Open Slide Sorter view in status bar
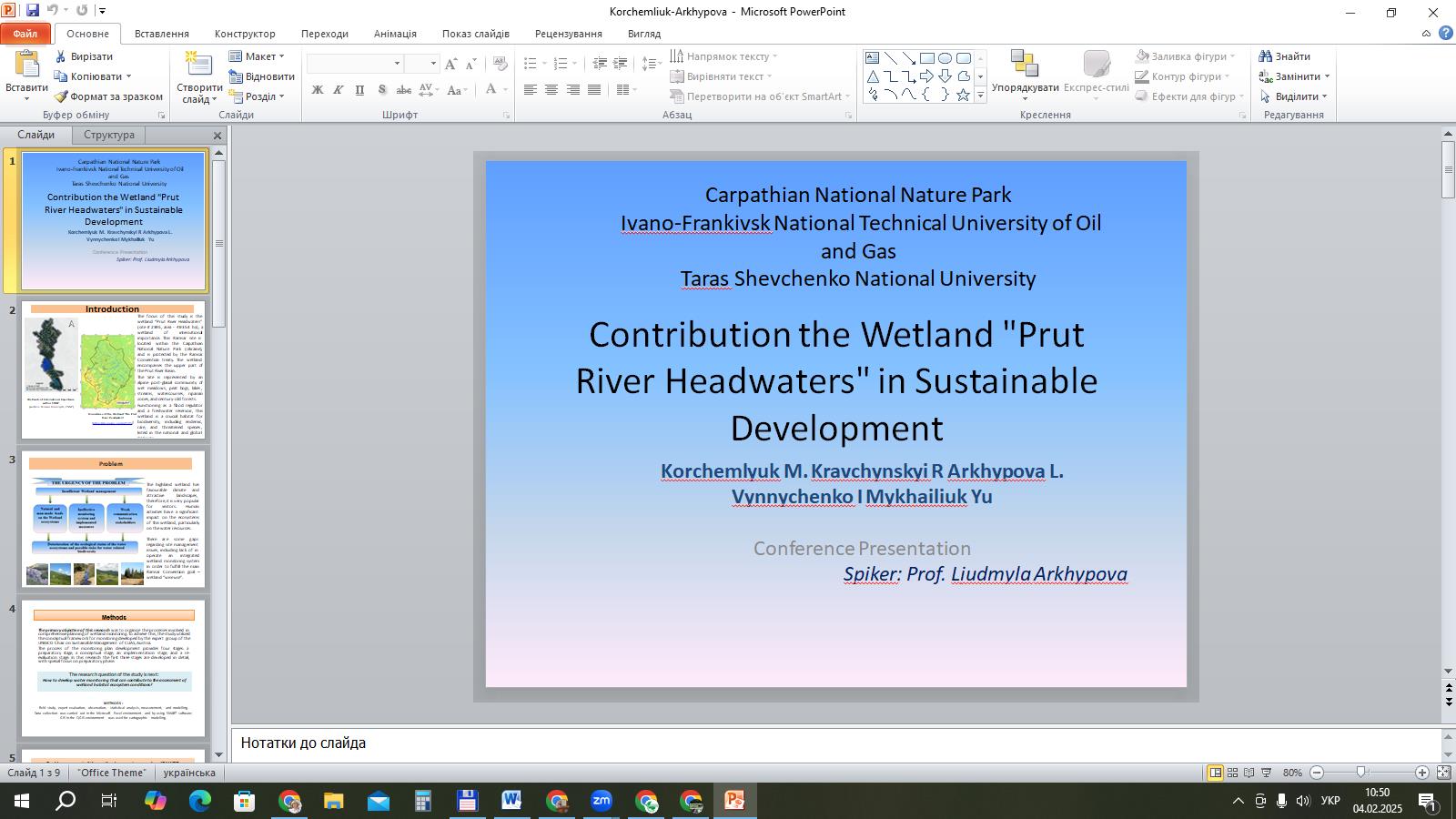Image resolution: width=1456 pixels, height=819 pixels. (x=1232, y=773)
